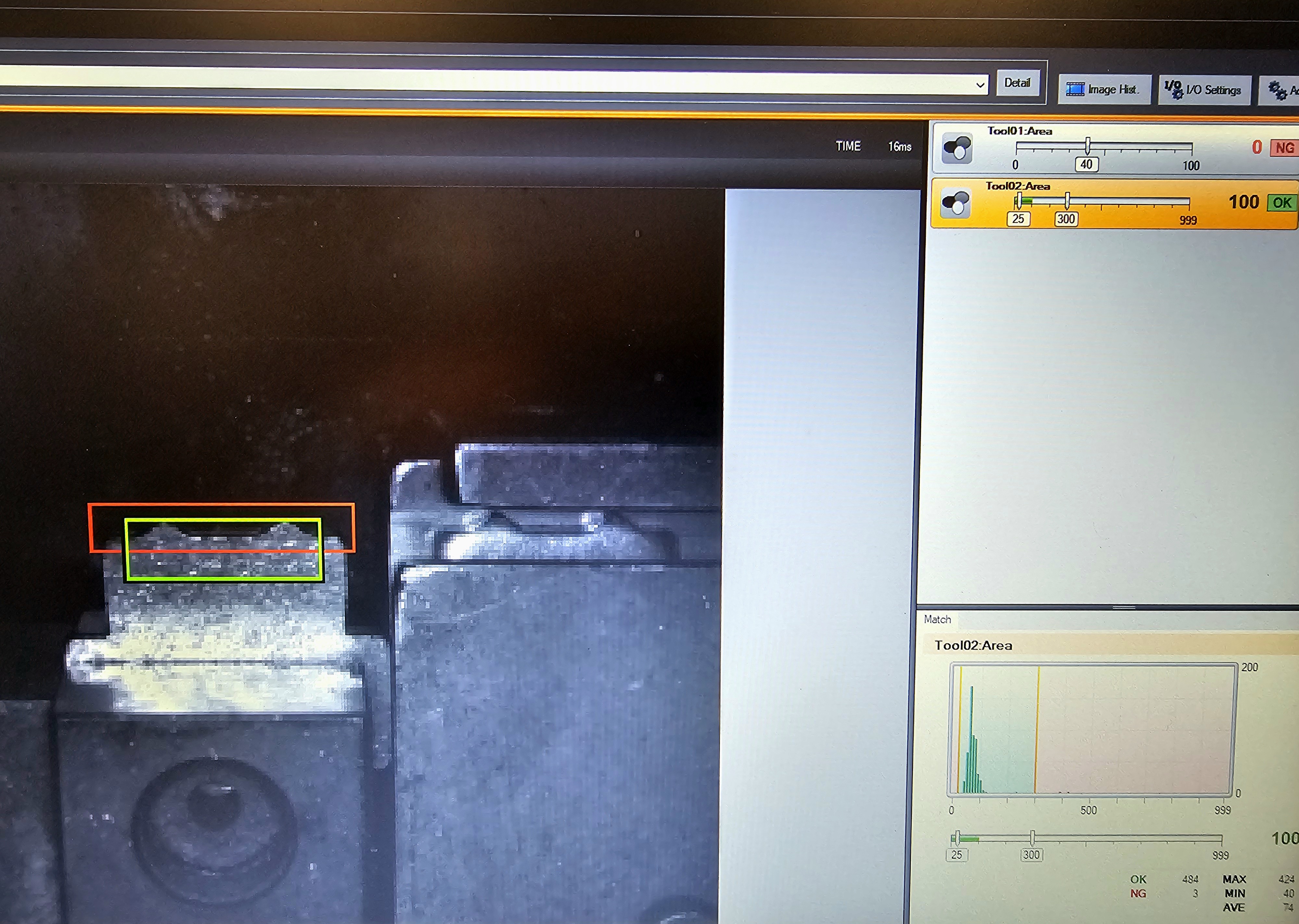Viewport: 1299px width, 924px height.
Task: Click the Tool02 Area tool icon
Action: [x=955, y=203]
